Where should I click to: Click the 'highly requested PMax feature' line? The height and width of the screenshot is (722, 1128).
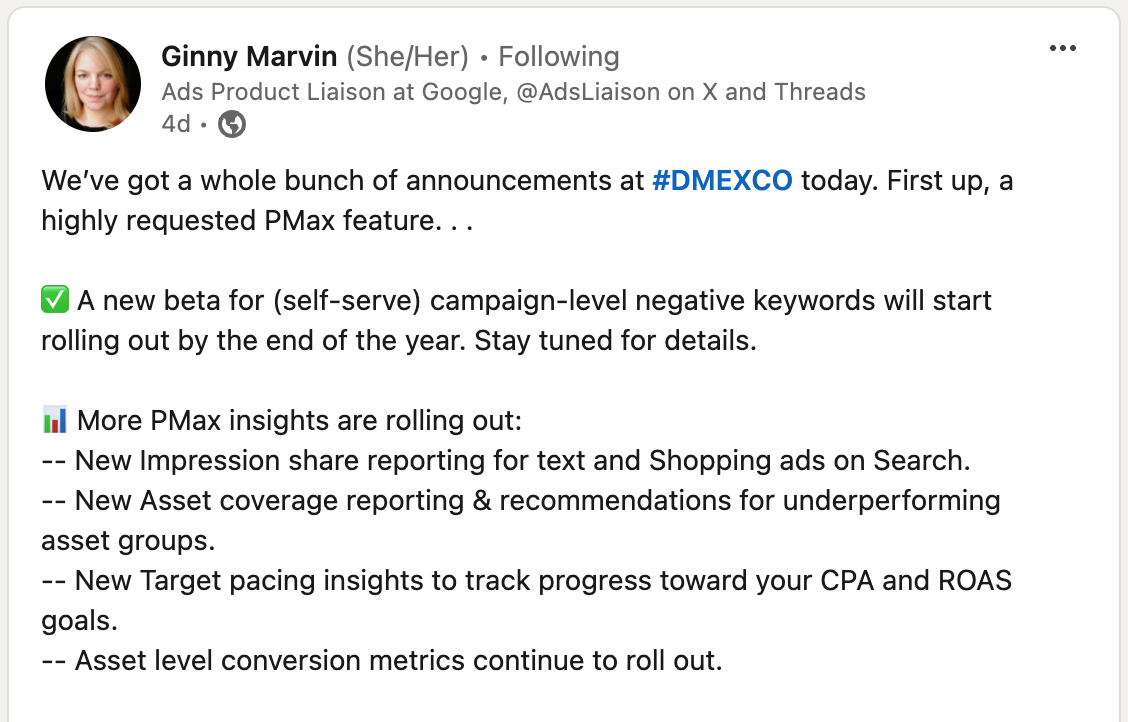(257, 221)
